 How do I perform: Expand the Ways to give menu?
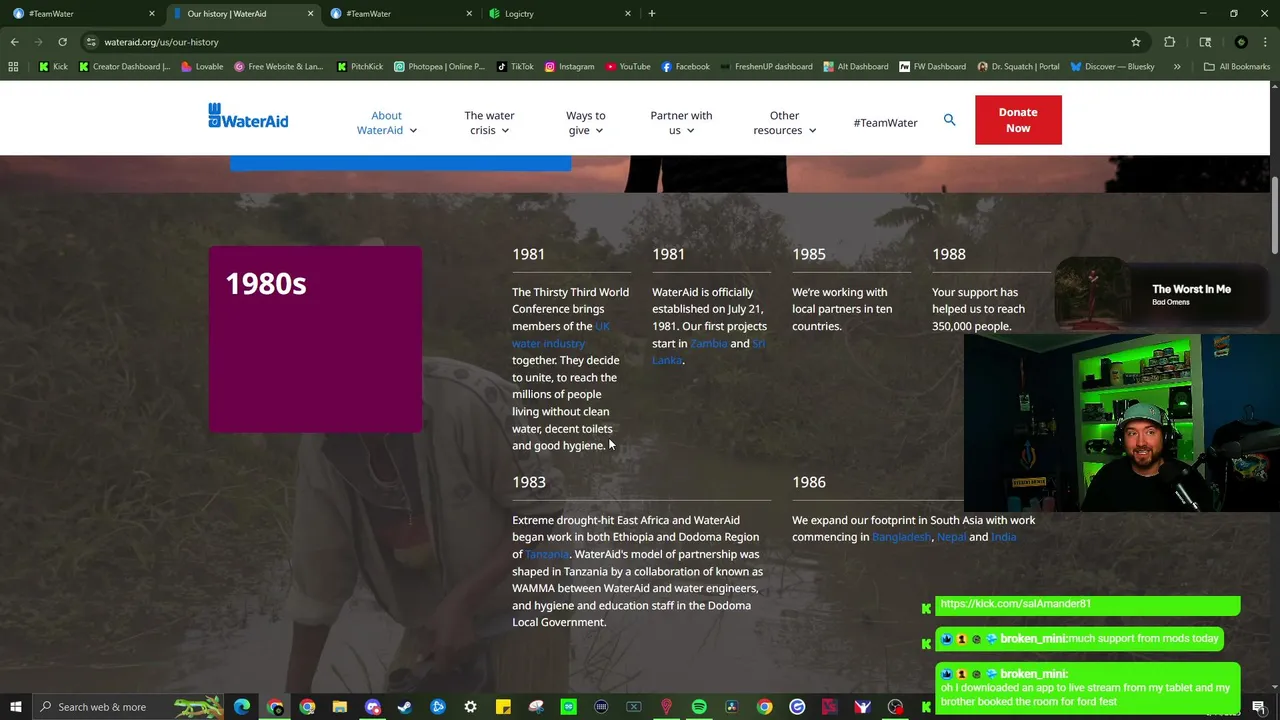(x=586, y=123)
